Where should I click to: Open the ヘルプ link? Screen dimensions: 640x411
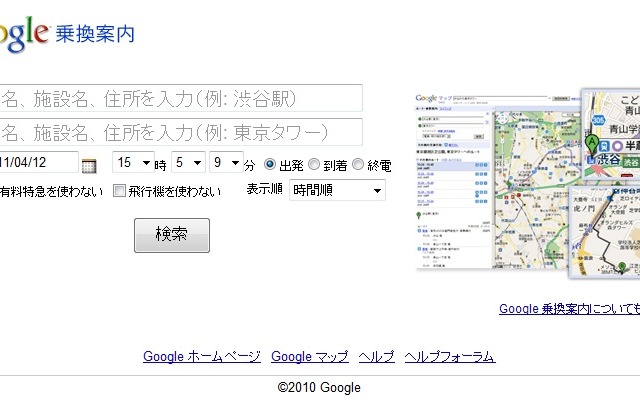[x=377, y=357]
